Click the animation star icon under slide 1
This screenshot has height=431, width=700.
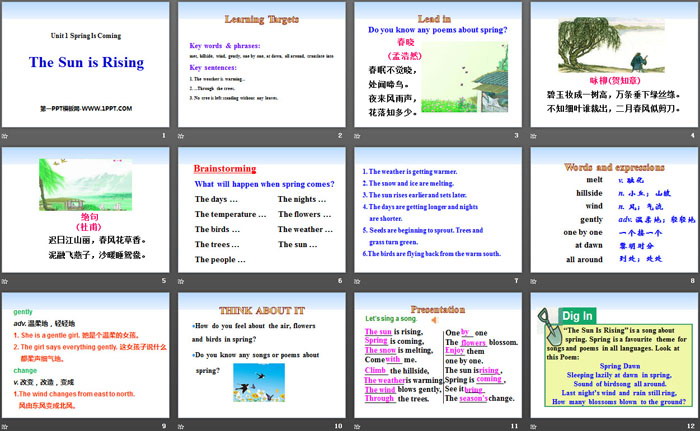click(x=7, y=133)
